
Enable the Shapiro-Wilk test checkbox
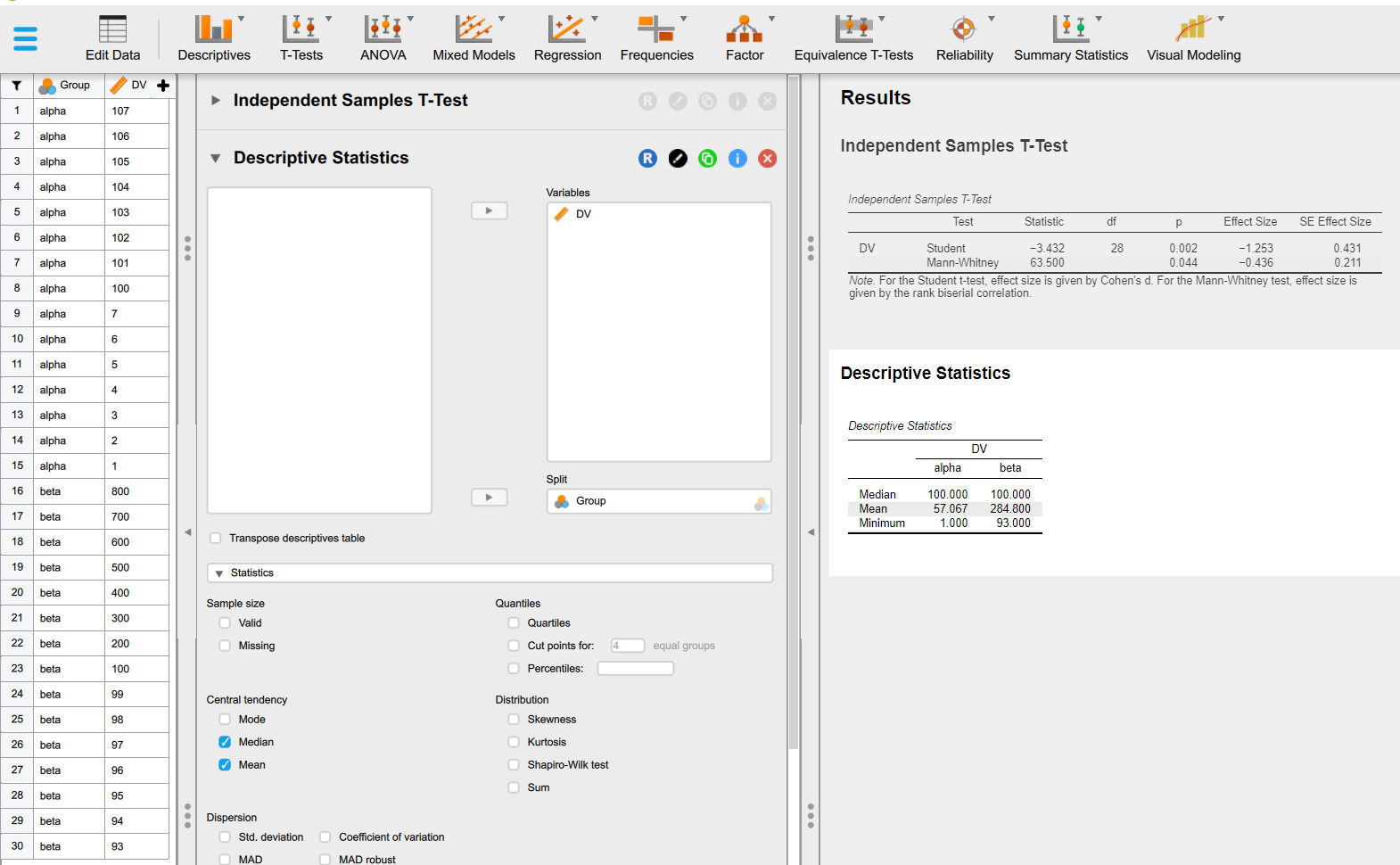pyautogui.click(x=514, y=765)
